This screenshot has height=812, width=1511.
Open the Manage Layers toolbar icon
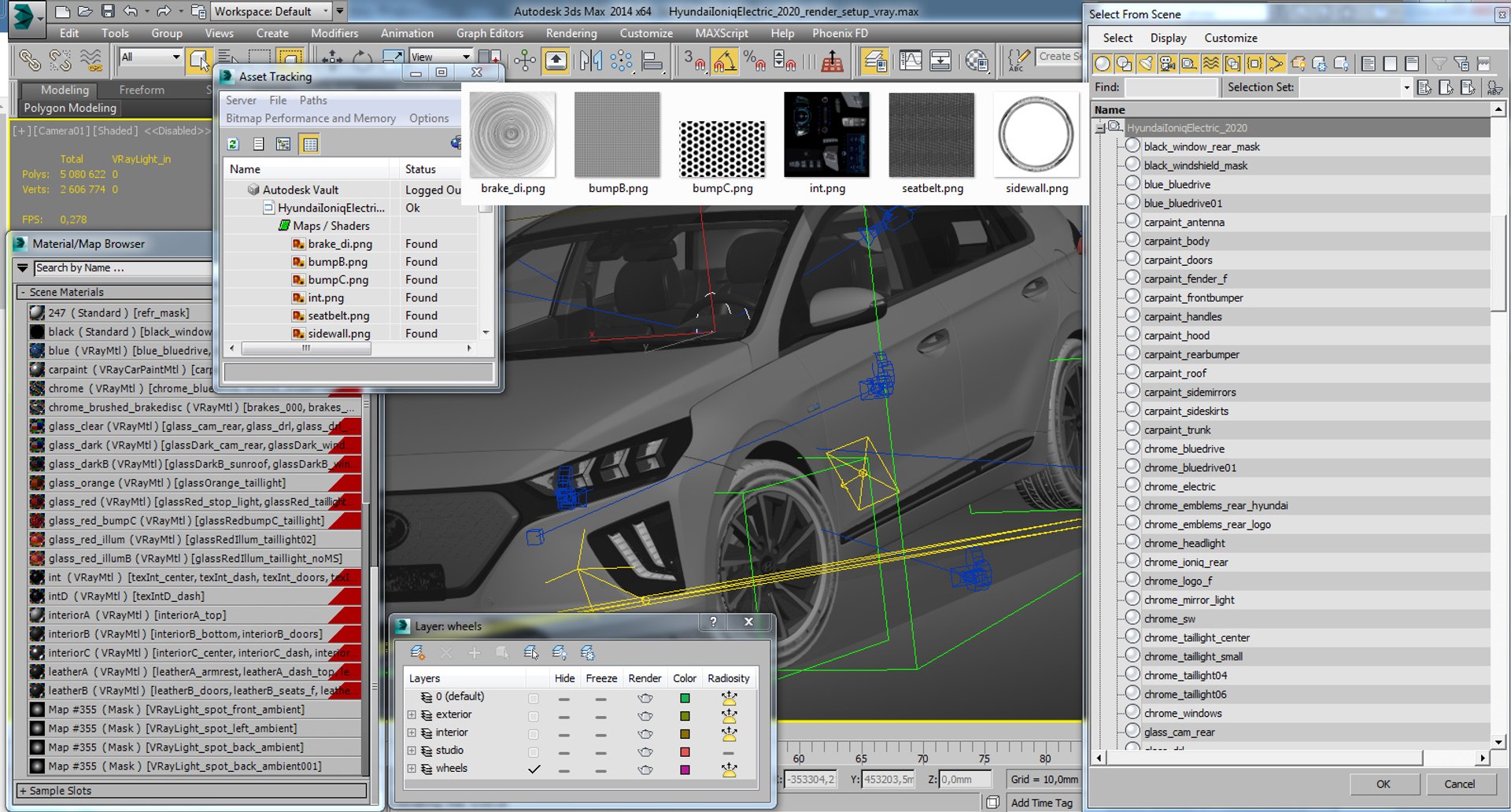click(x=874, y=61)
